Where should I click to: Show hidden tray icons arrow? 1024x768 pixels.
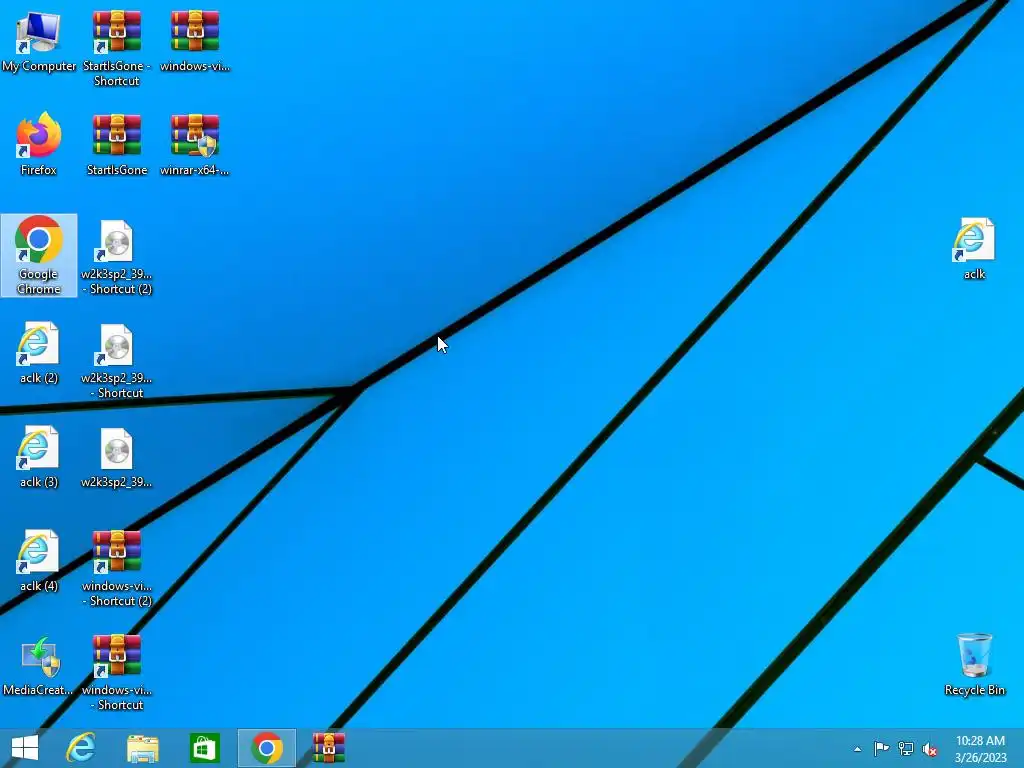coord(857,749)
